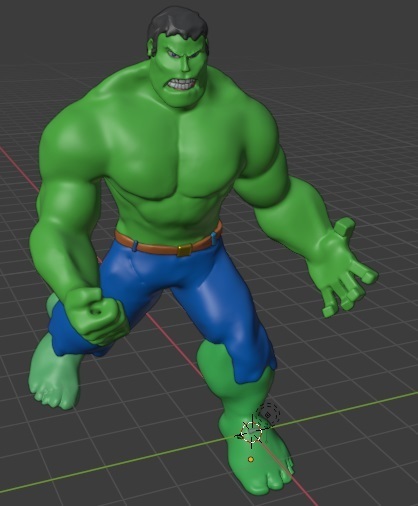Click the 3D cursor crosshair on the foot
This screenshot has width=418, height=506.
[x=251, y=432]
